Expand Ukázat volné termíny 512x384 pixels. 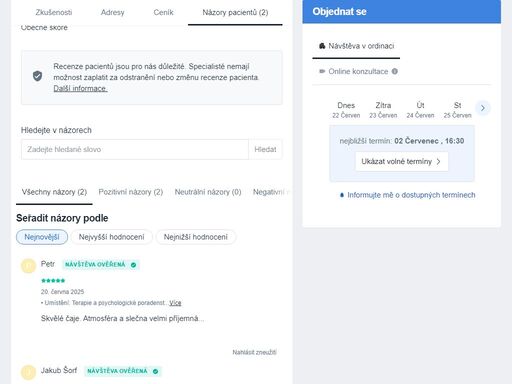401,161
